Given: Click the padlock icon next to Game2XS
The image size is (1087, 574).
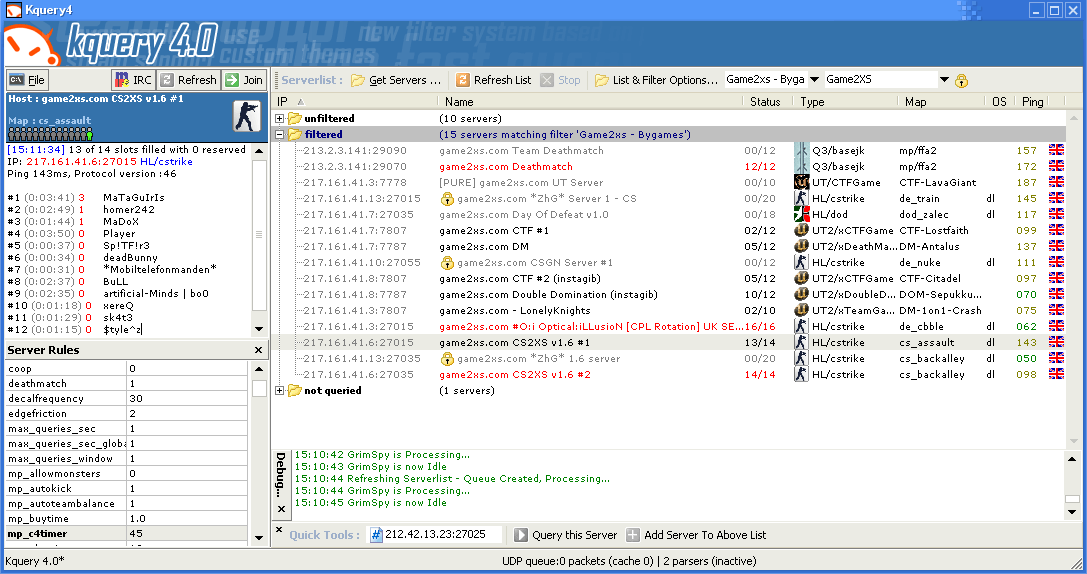Looking at the screenshot, I should click(x=961, y=80).
